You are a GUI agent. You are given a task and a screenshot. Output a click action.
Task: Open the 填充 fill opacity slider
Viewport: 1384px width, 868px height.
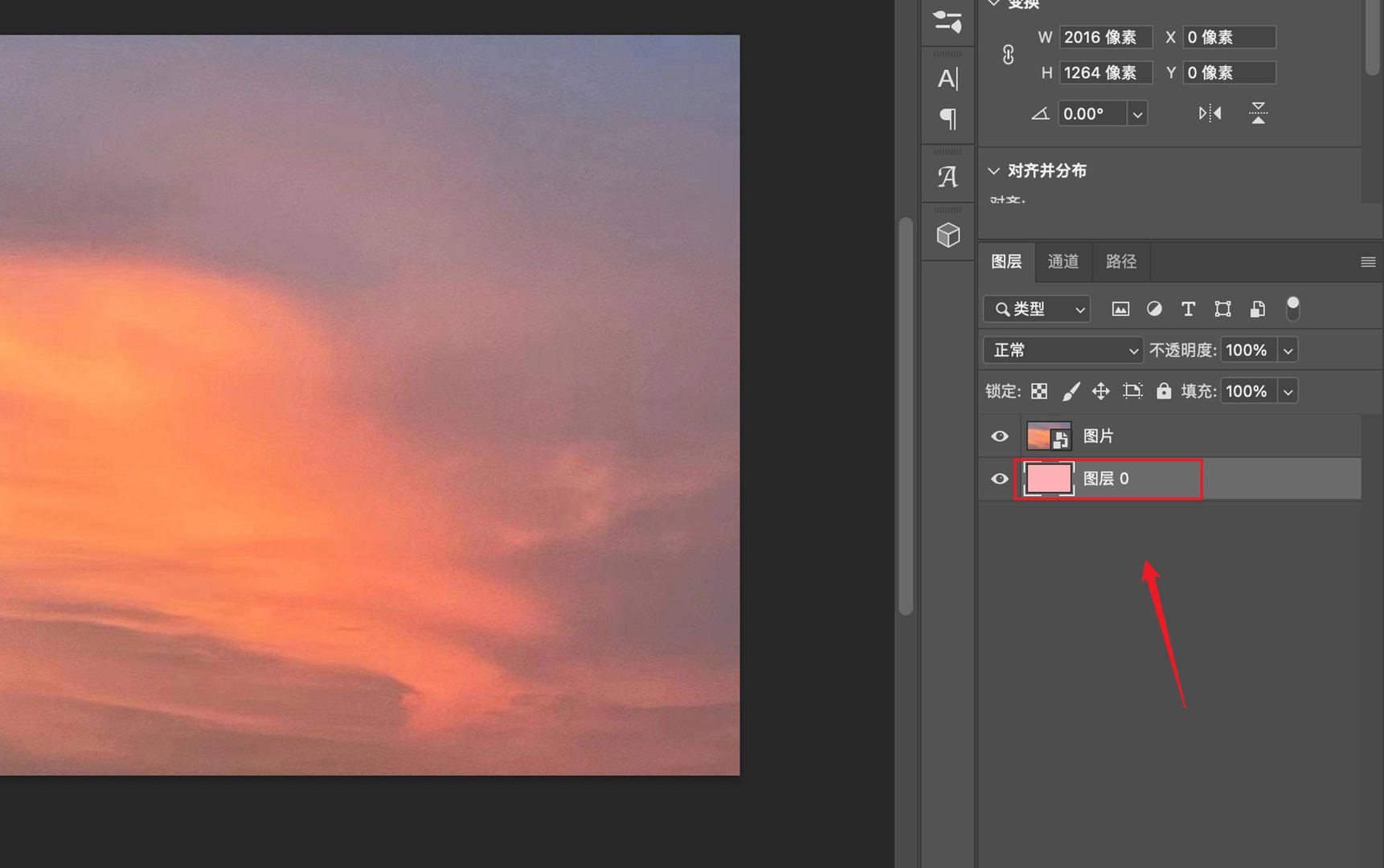point(1289,391)
